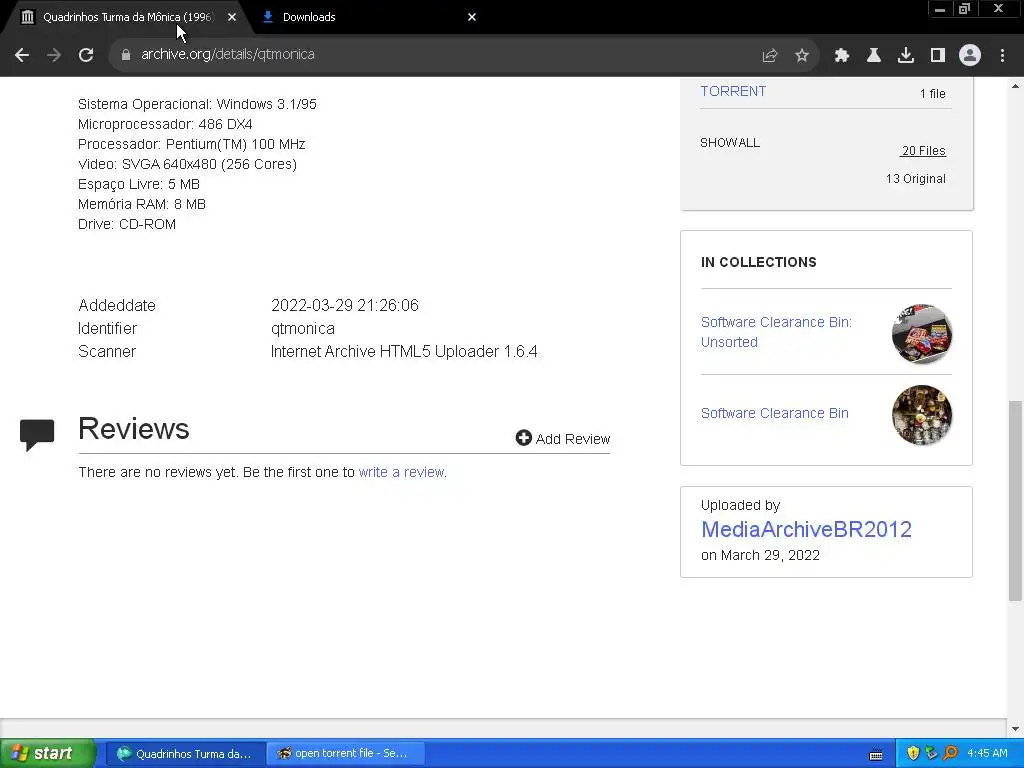Click the Reviews speech bubble icon
Image resolution: width=1024 pixels, height=768 pixels.
[x=37, y=435]
